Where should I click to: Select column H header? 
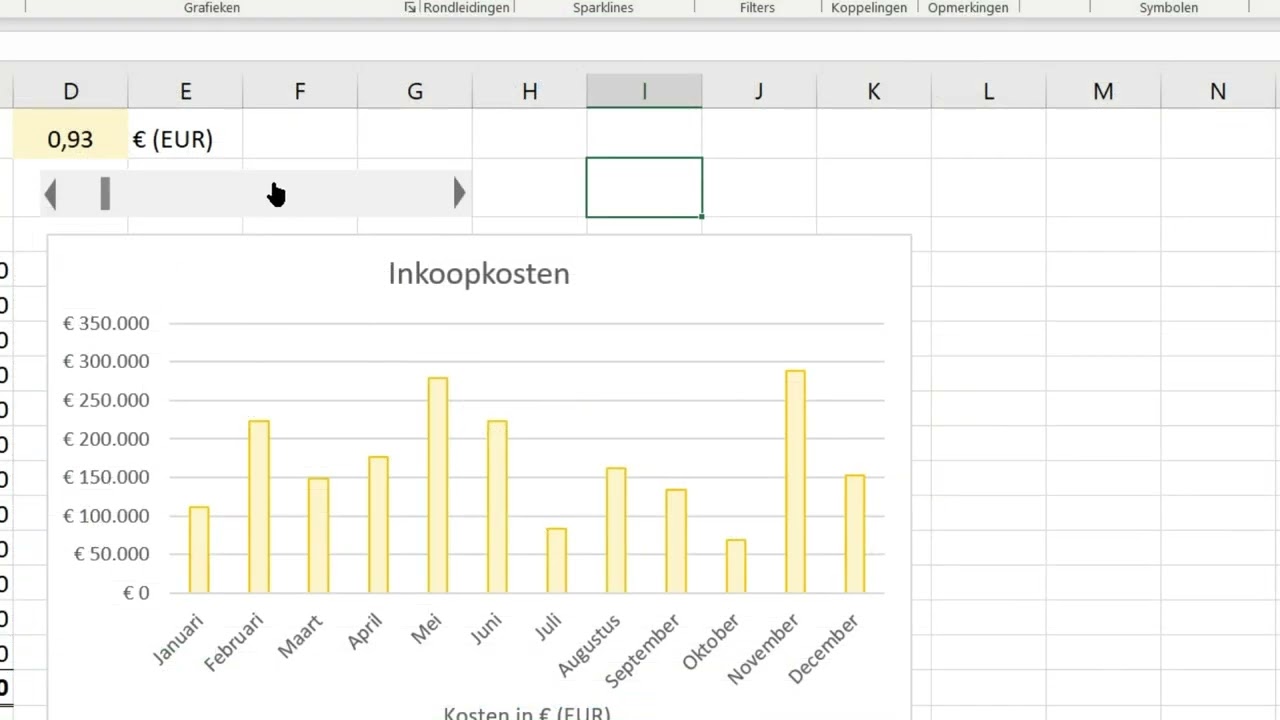pos(530,91)
